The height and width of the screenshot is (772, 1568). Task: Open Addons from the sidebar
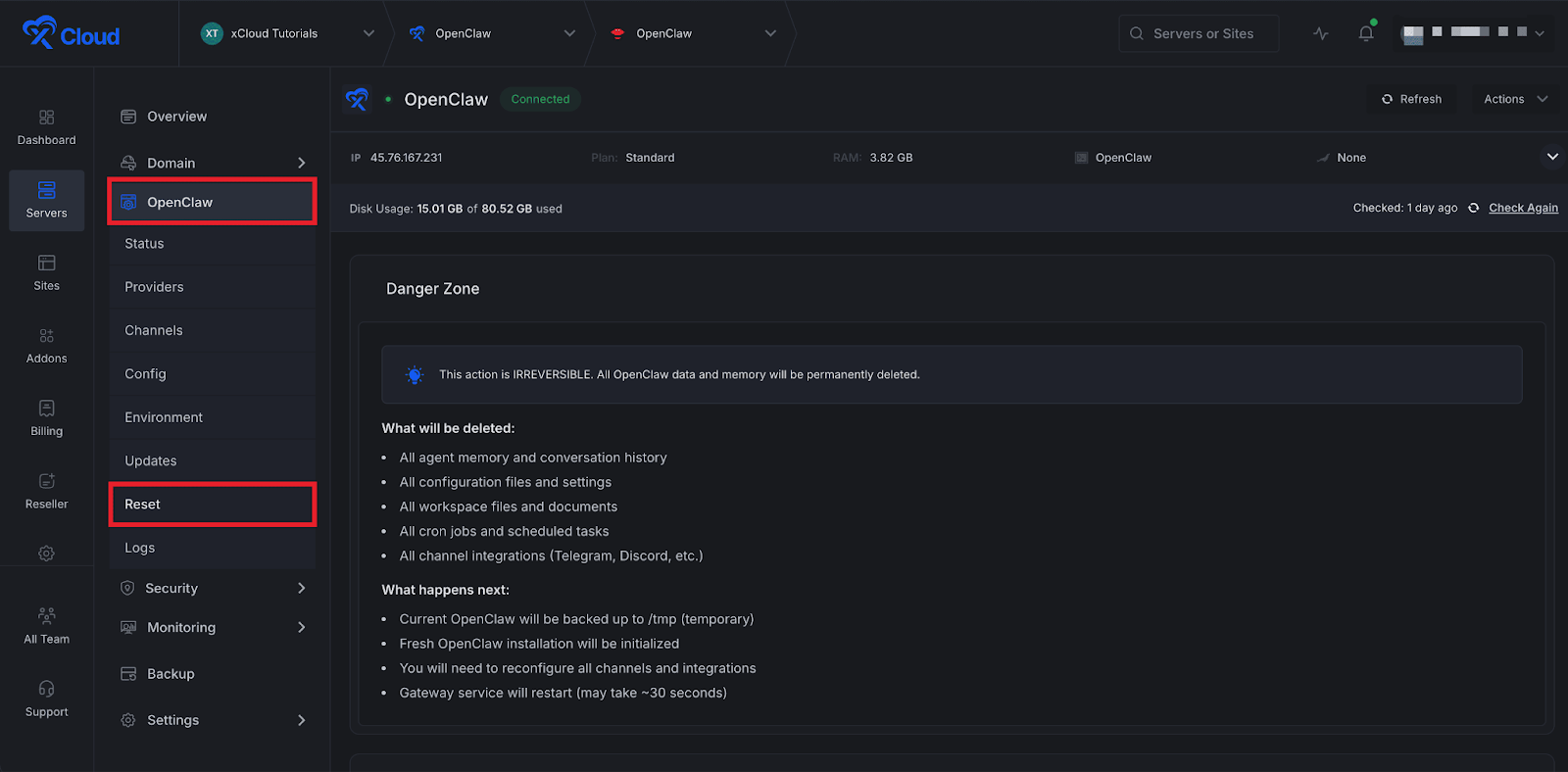(x=46, y=346)
